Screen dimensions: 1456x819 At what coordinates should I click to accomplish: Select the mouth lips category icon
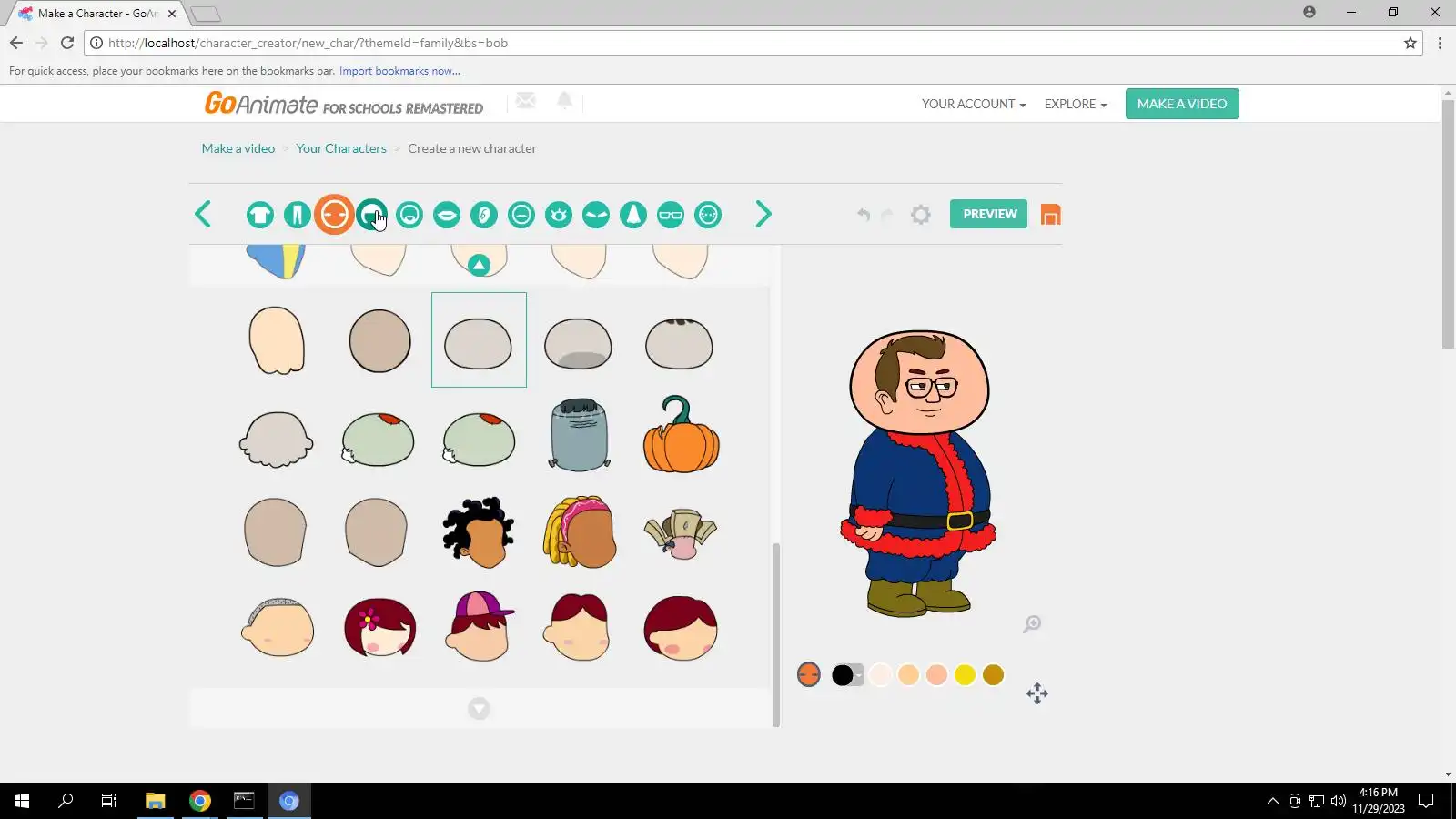tap(447, 215)
